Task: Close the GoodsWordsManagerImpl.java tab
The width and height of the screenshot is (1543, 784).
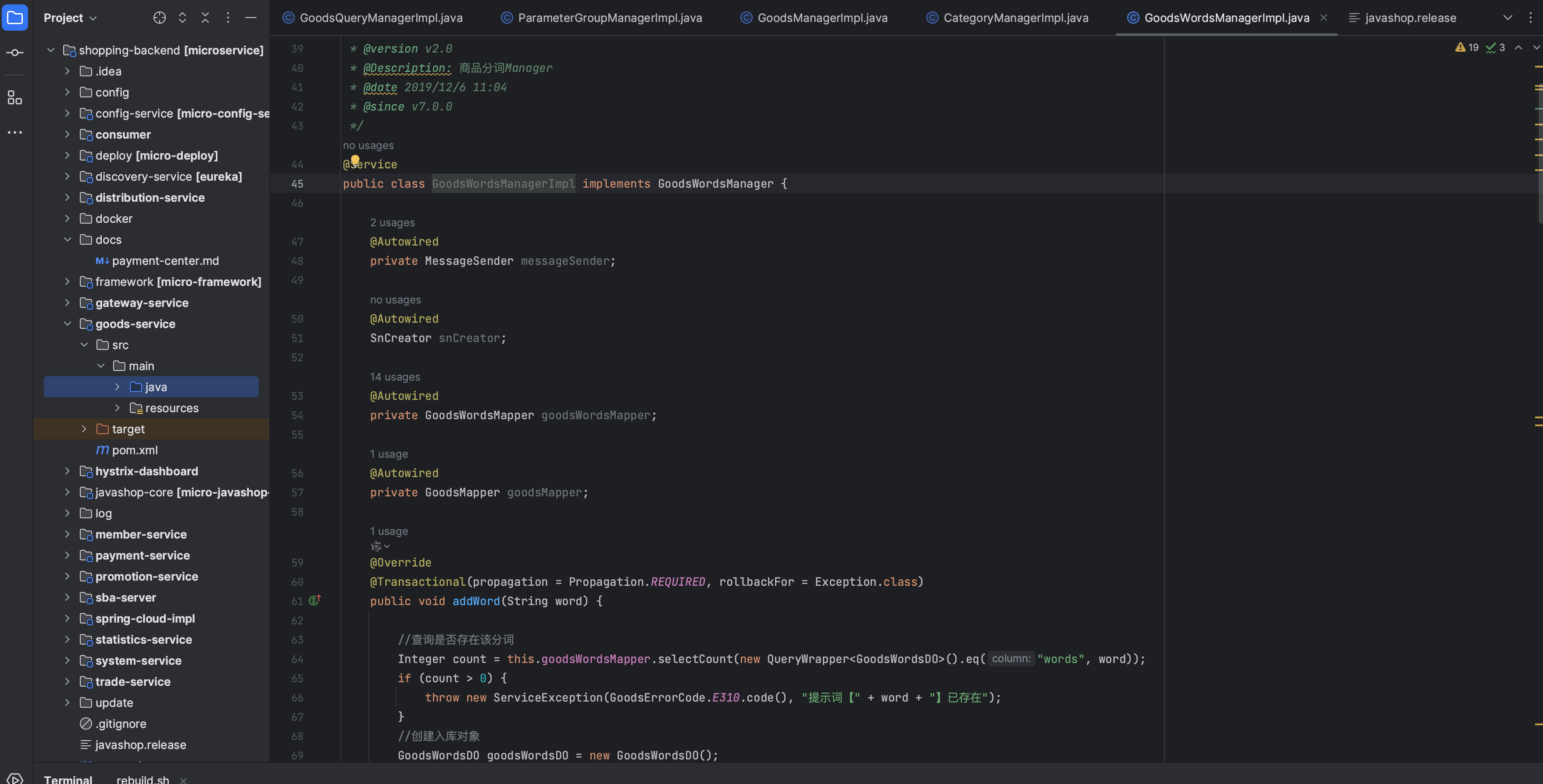Action: [1324, 18]
